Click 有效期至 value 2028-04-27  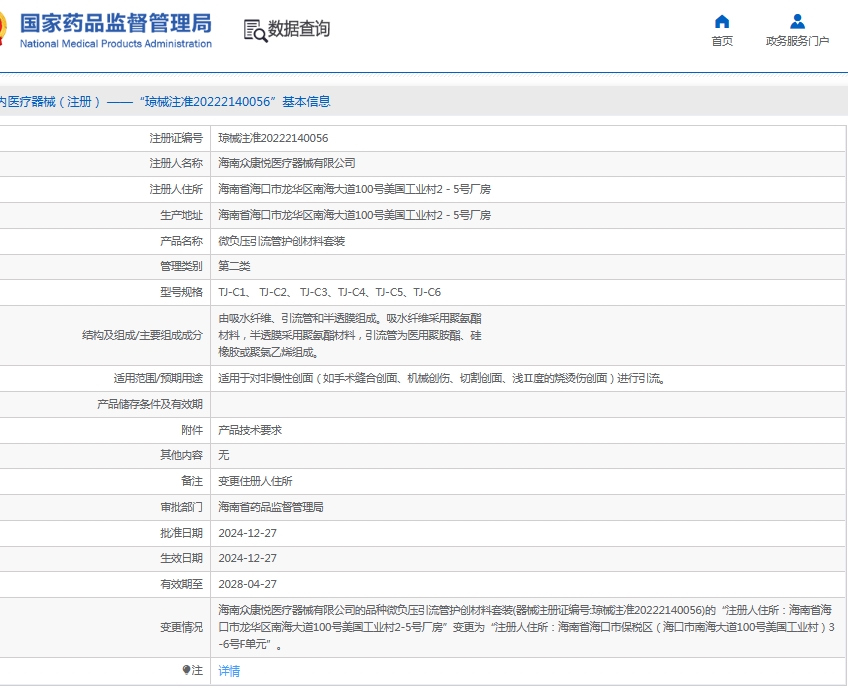[247, 584]
